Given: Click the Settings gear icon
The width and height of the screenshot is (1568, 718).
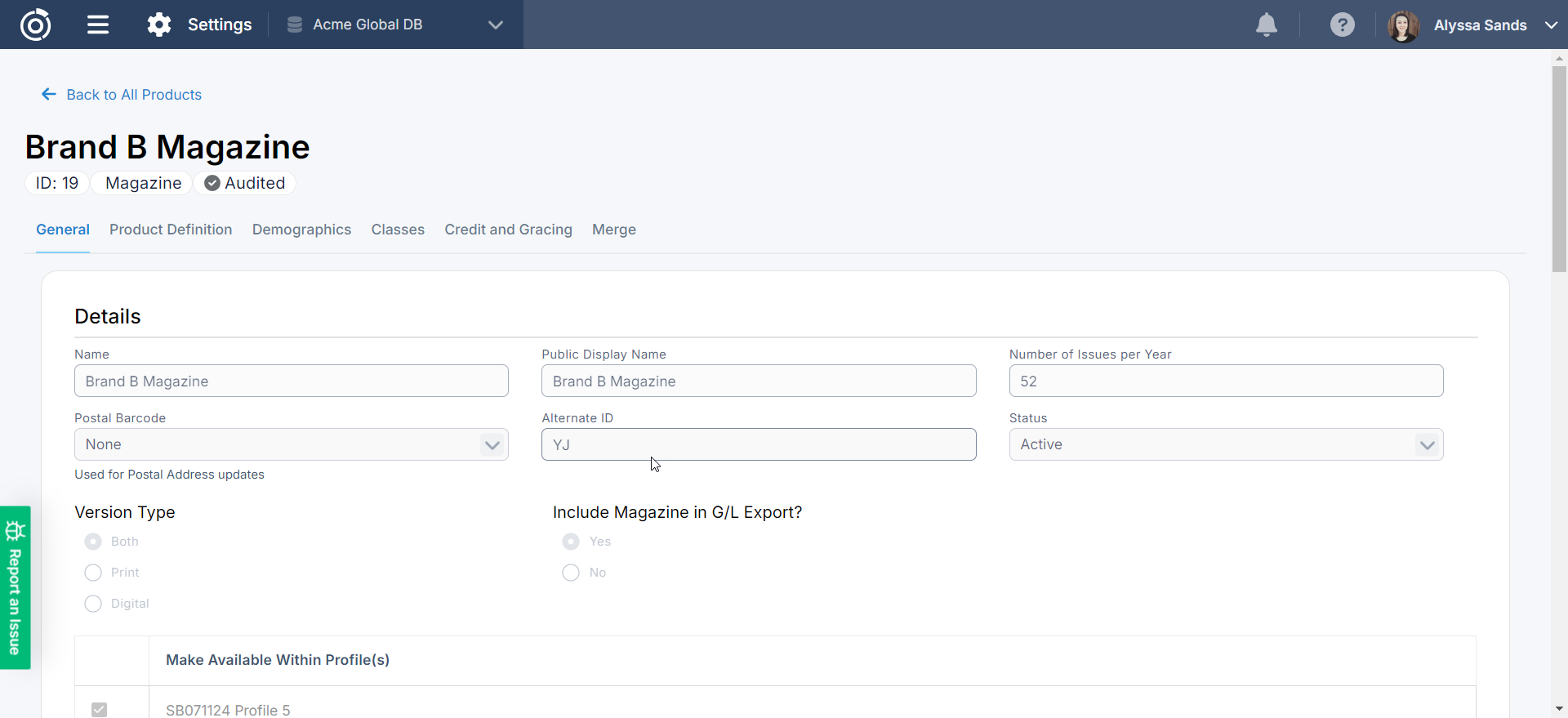Looking at the screenshot, I should click(x=159, y=25).
